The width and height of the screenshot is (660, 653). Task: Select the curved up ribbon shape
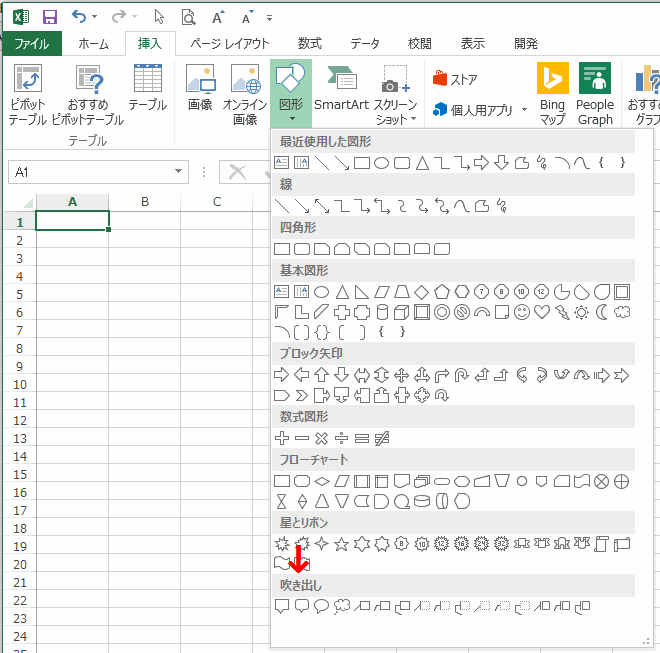pyautogui.click(x=562, y=544)
